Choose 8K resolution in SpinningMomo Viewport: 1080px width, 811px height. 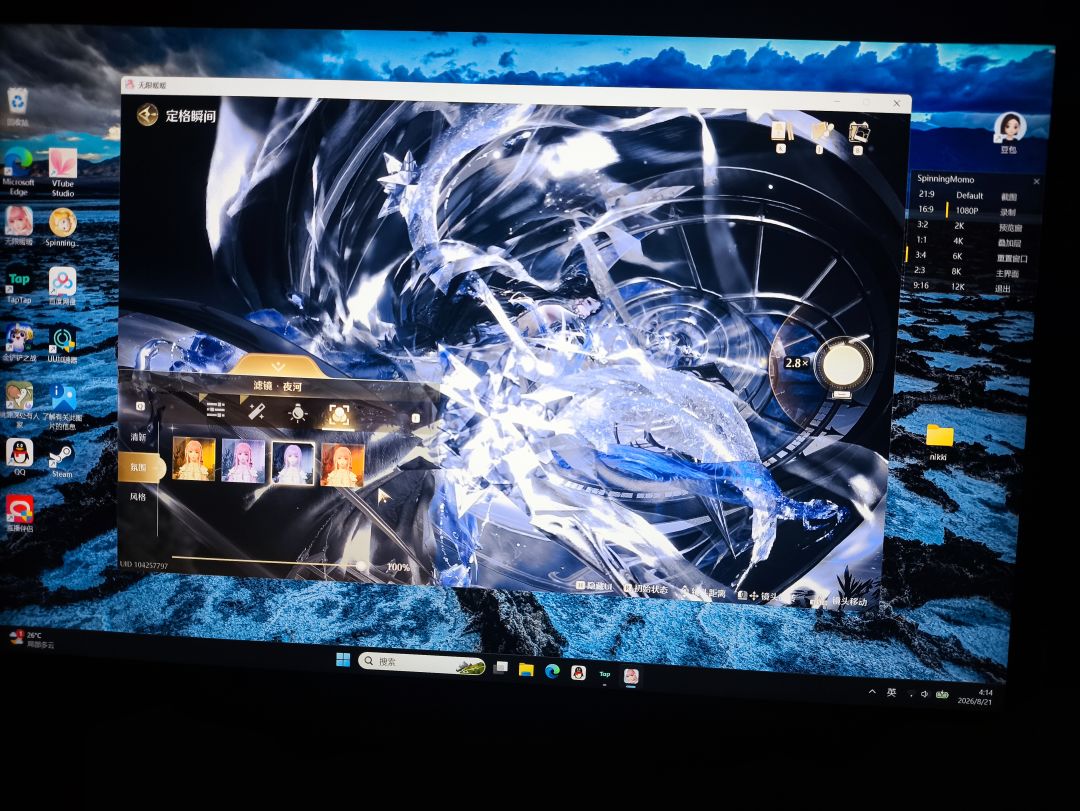pyautogui.click(x=957, y=271)
